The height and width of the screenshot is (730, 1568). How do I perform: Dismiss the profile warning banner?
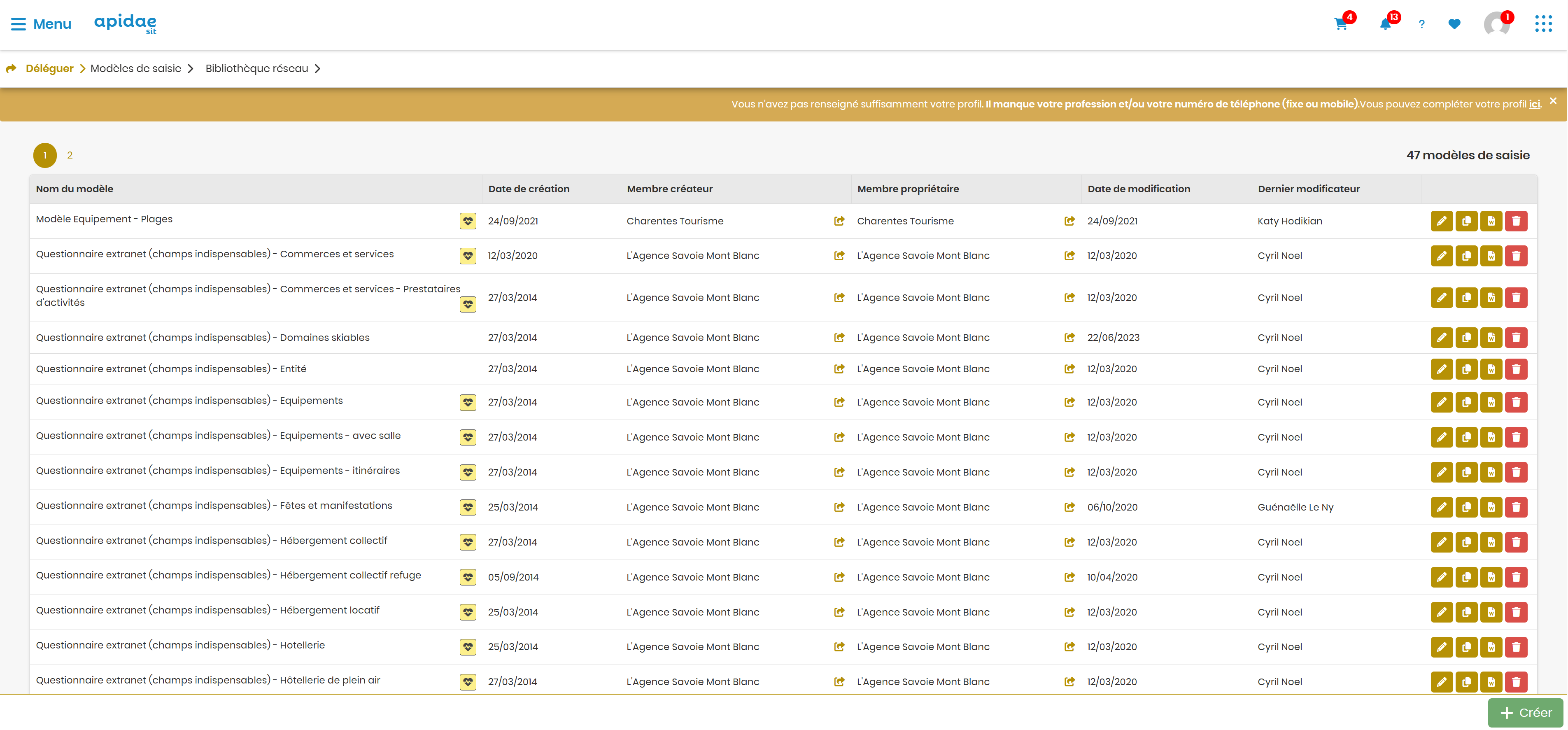tap(1553, 101)
